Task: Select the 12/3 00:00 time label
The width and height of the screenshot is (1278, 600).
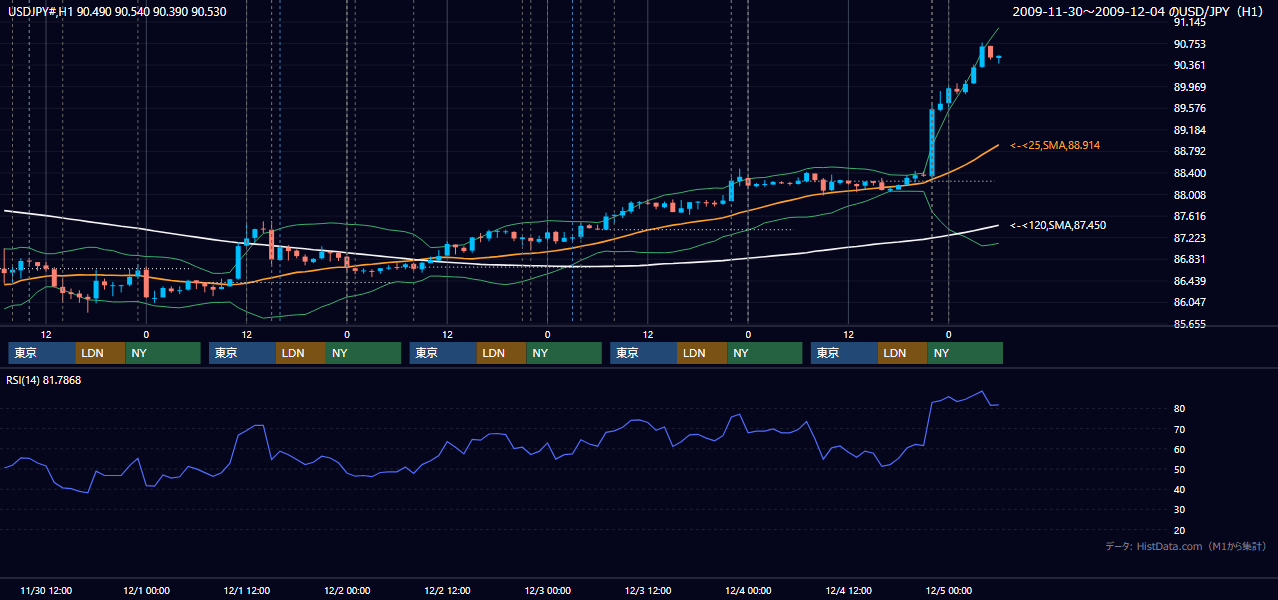Action: (x=547, y=590)
